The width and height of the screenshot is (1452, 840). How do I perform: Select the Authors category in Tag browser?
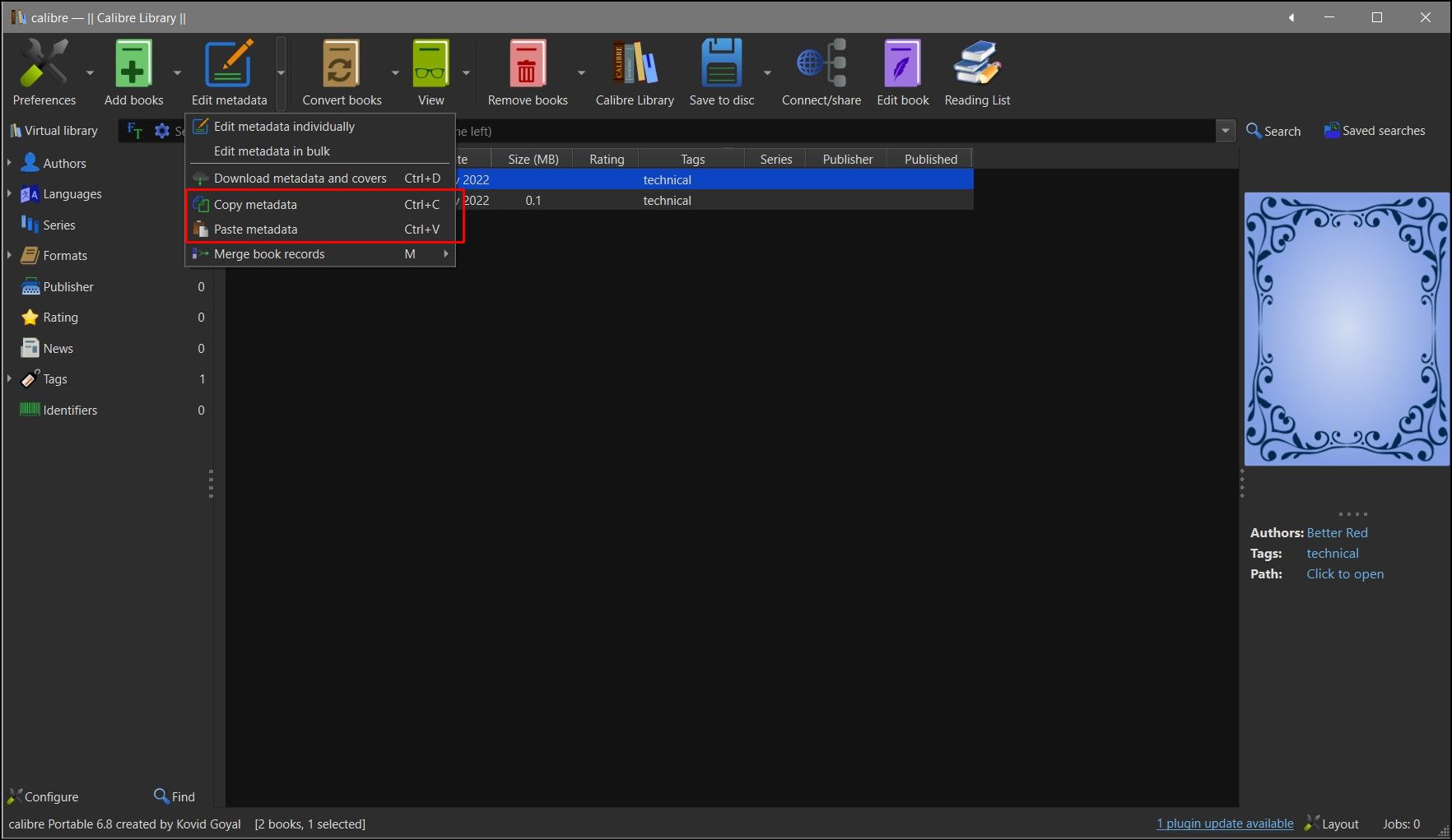[64, 163]
